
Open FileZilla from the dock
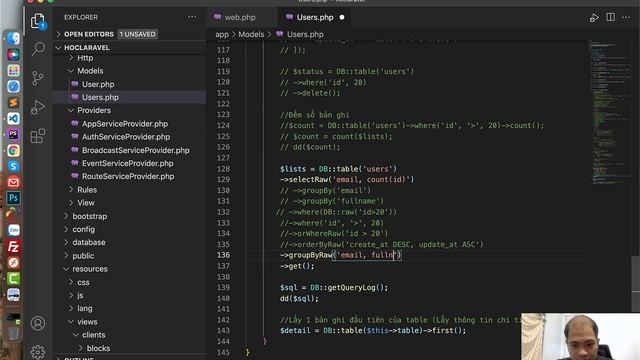coord(13,247)
